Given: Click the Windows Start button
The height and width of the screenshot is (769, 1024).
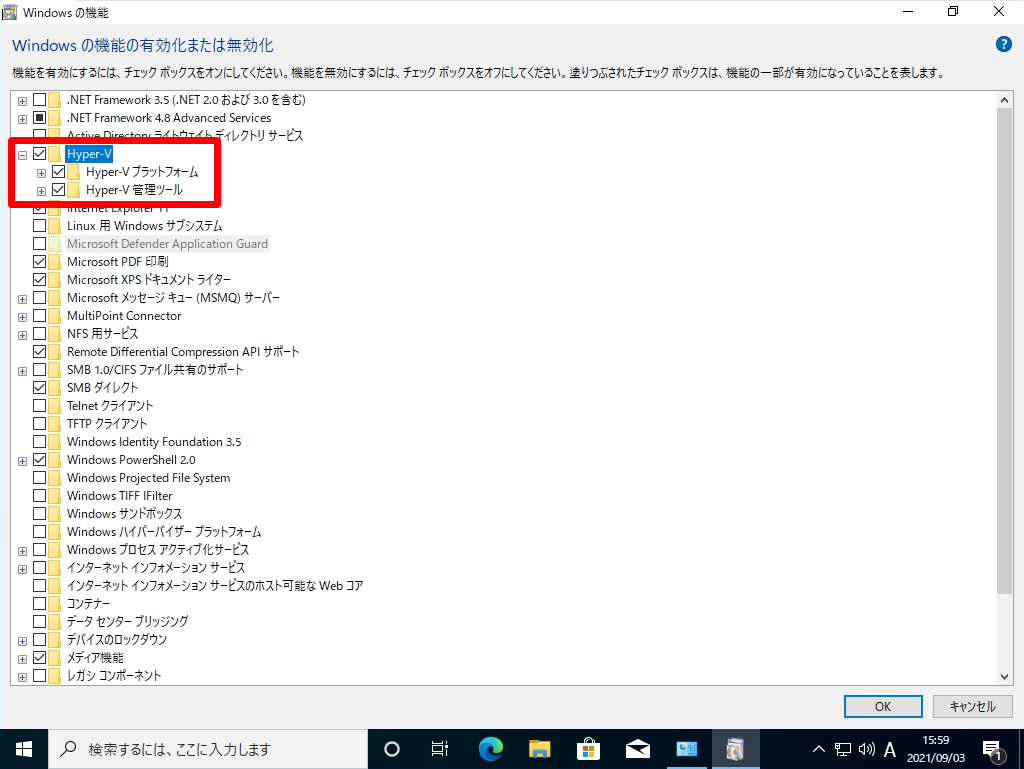Looking at the screenshot, I should pyautogui.click(x=24, y=749).
